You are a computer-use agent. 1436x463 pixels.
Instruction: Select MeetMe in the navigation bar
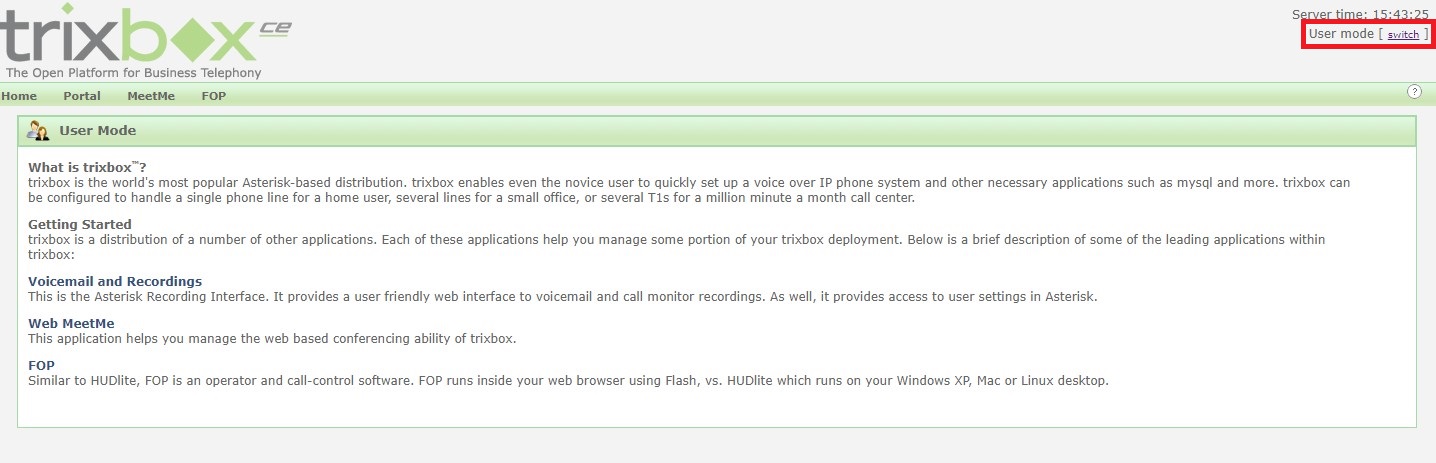click(x=151, y=96)
